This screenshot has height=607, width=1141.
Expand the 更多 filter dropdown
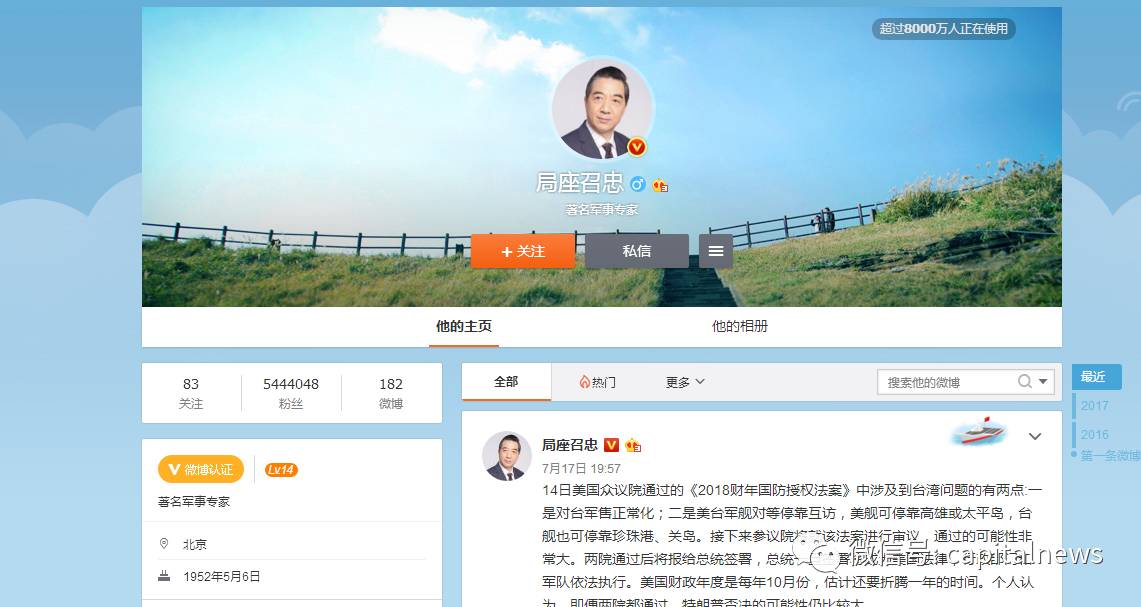coord(685,382)
